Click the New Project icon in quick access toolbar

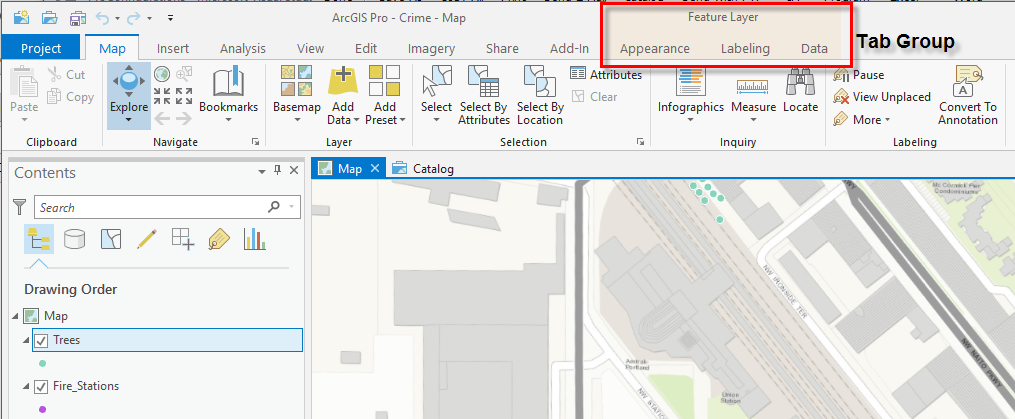[x=21, y=17]
